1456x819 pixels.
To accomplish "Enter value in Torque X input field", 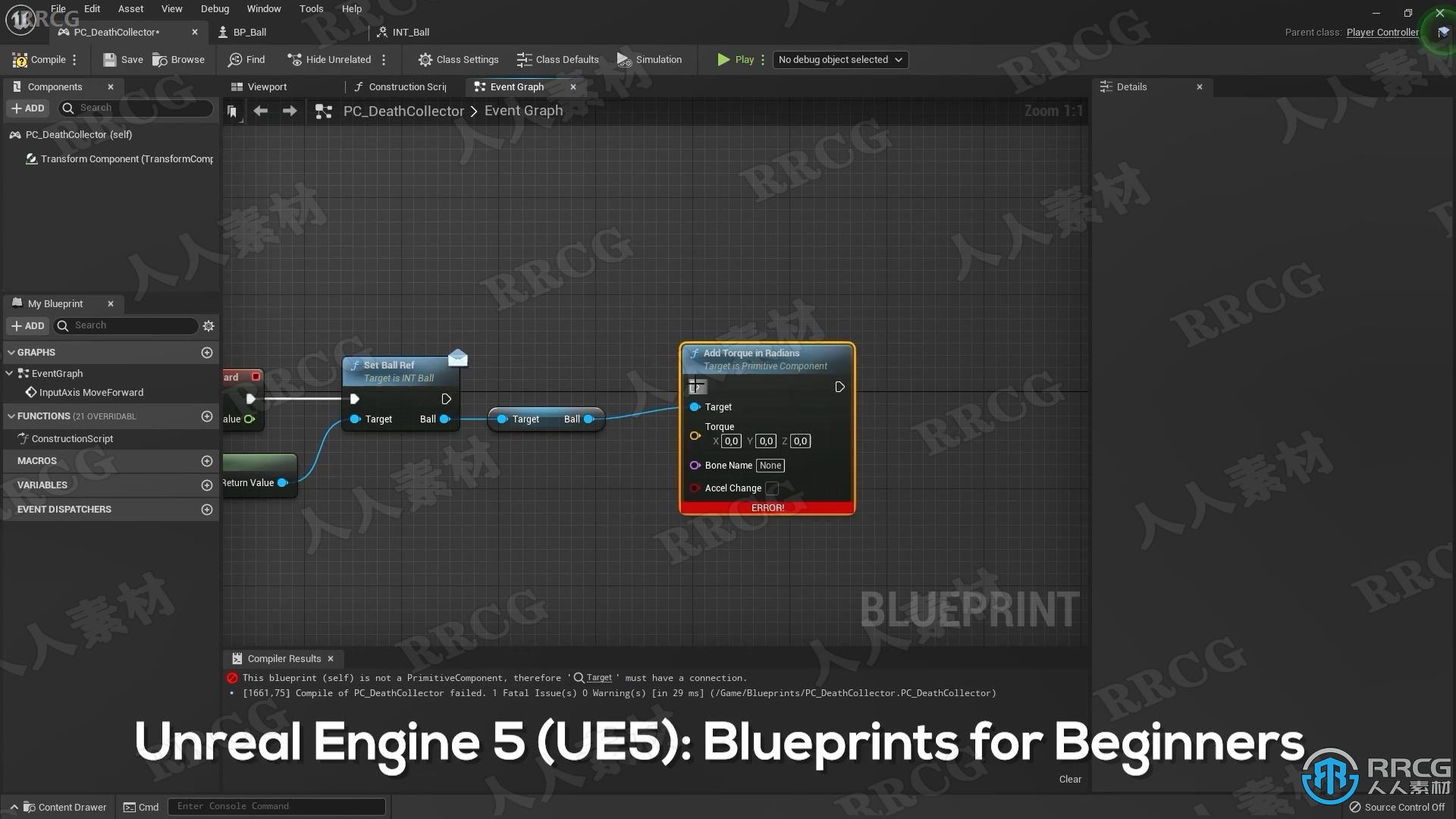I will point(729,441).
